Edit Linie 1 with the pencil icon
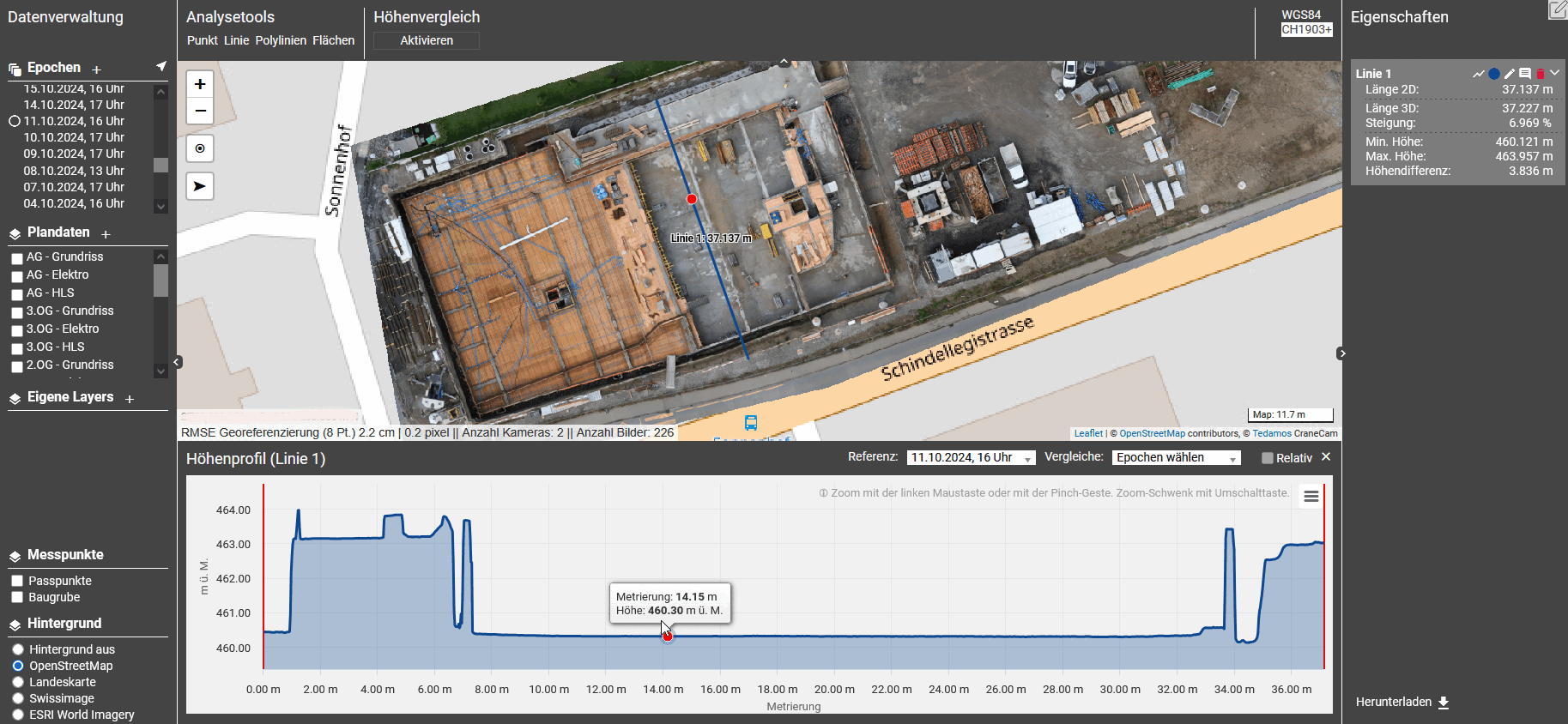 1510,74
